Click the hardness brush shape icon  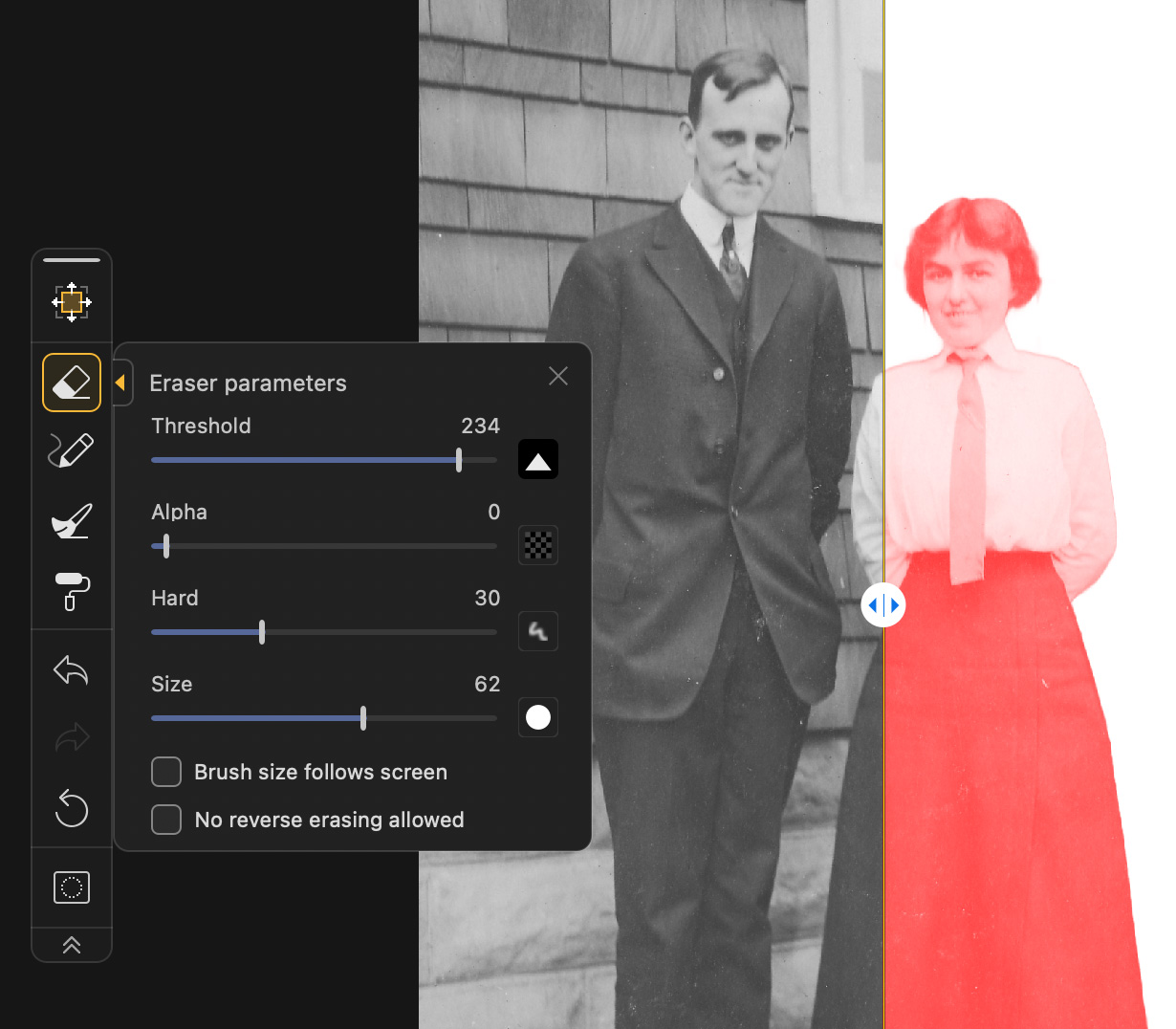[538, 631]
